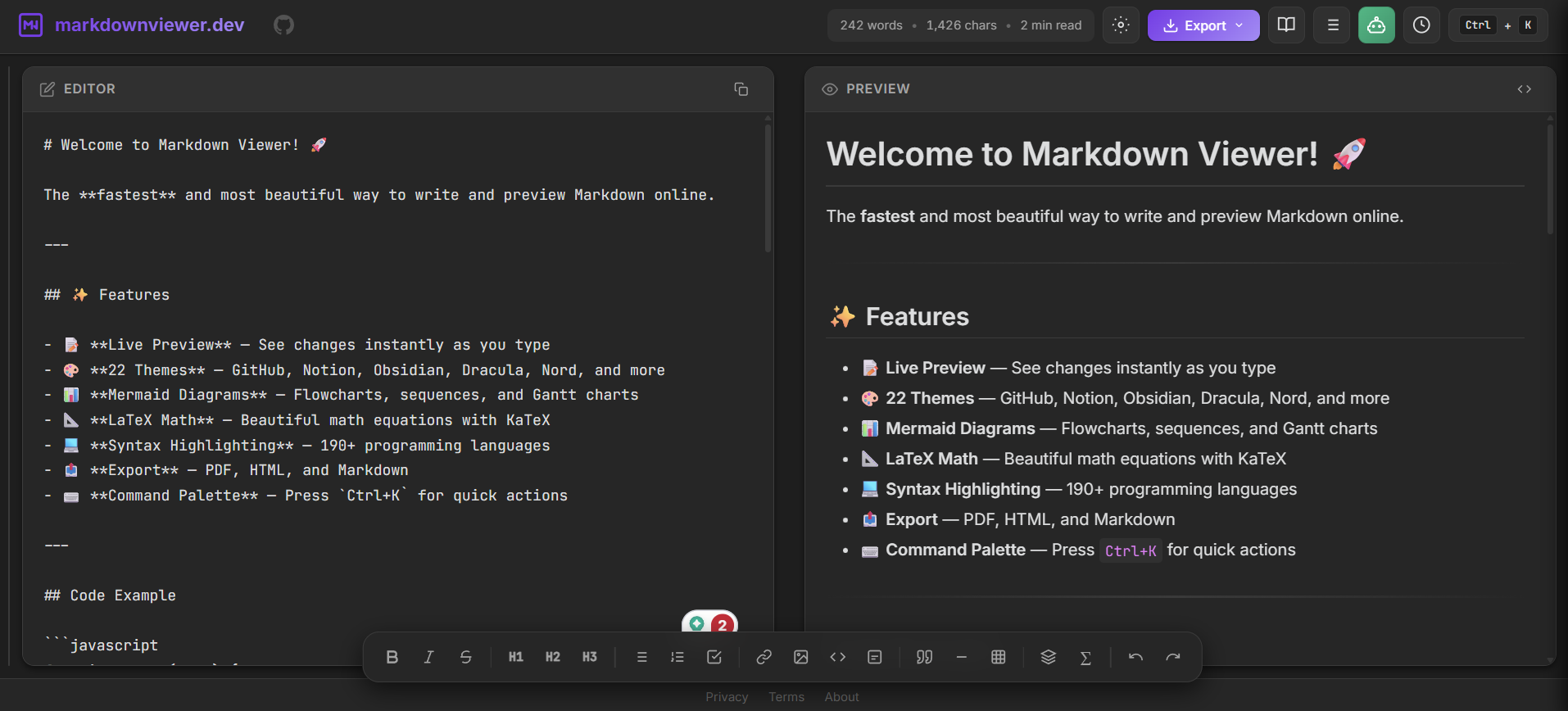Image resolution: width=1568 pixels, height=711 pixels.
Task: Click the '**Command Palette**' line in editor
Action: click(306, 496)
